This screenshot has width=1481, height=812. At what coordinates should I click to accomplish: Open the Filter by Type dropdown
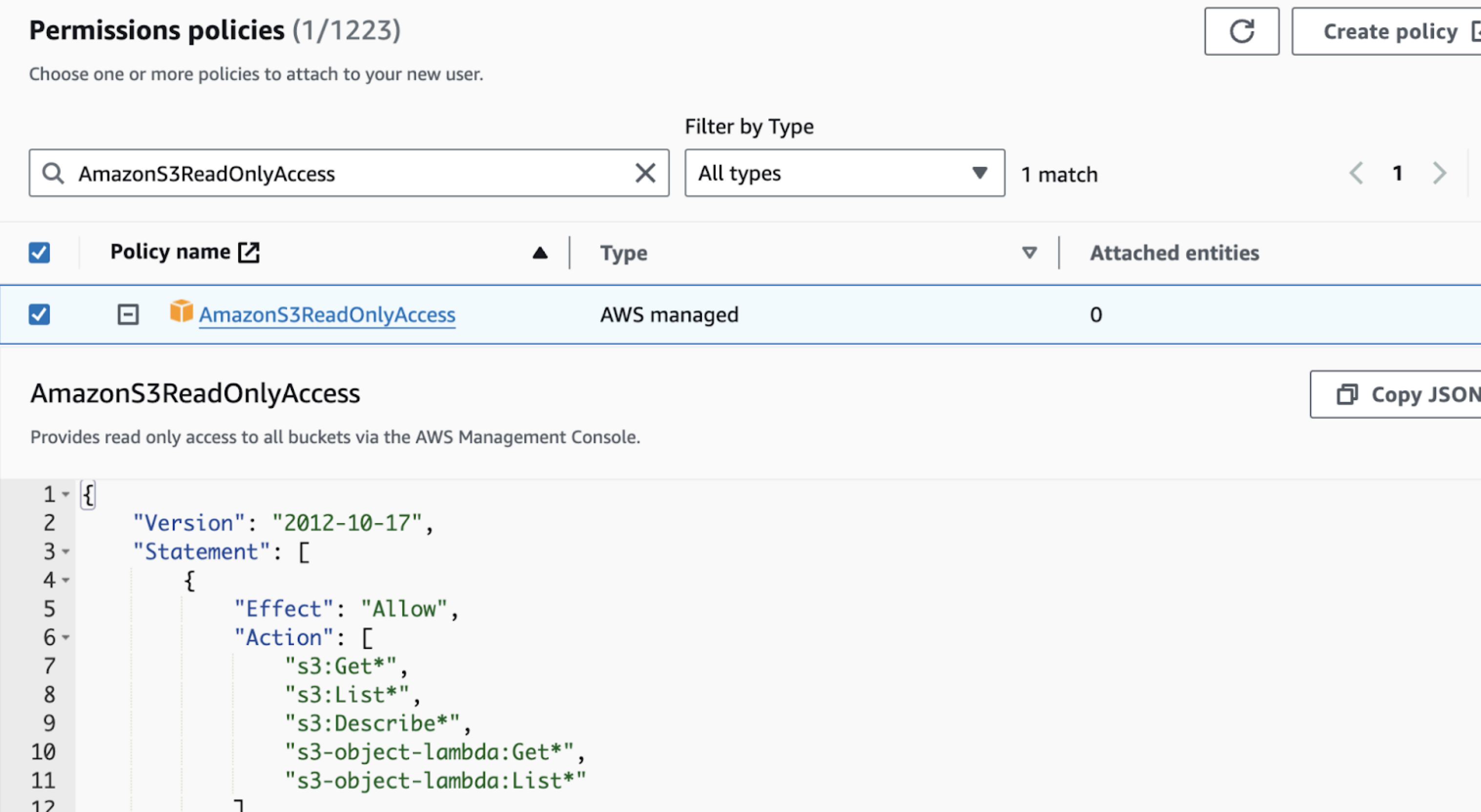844,173
